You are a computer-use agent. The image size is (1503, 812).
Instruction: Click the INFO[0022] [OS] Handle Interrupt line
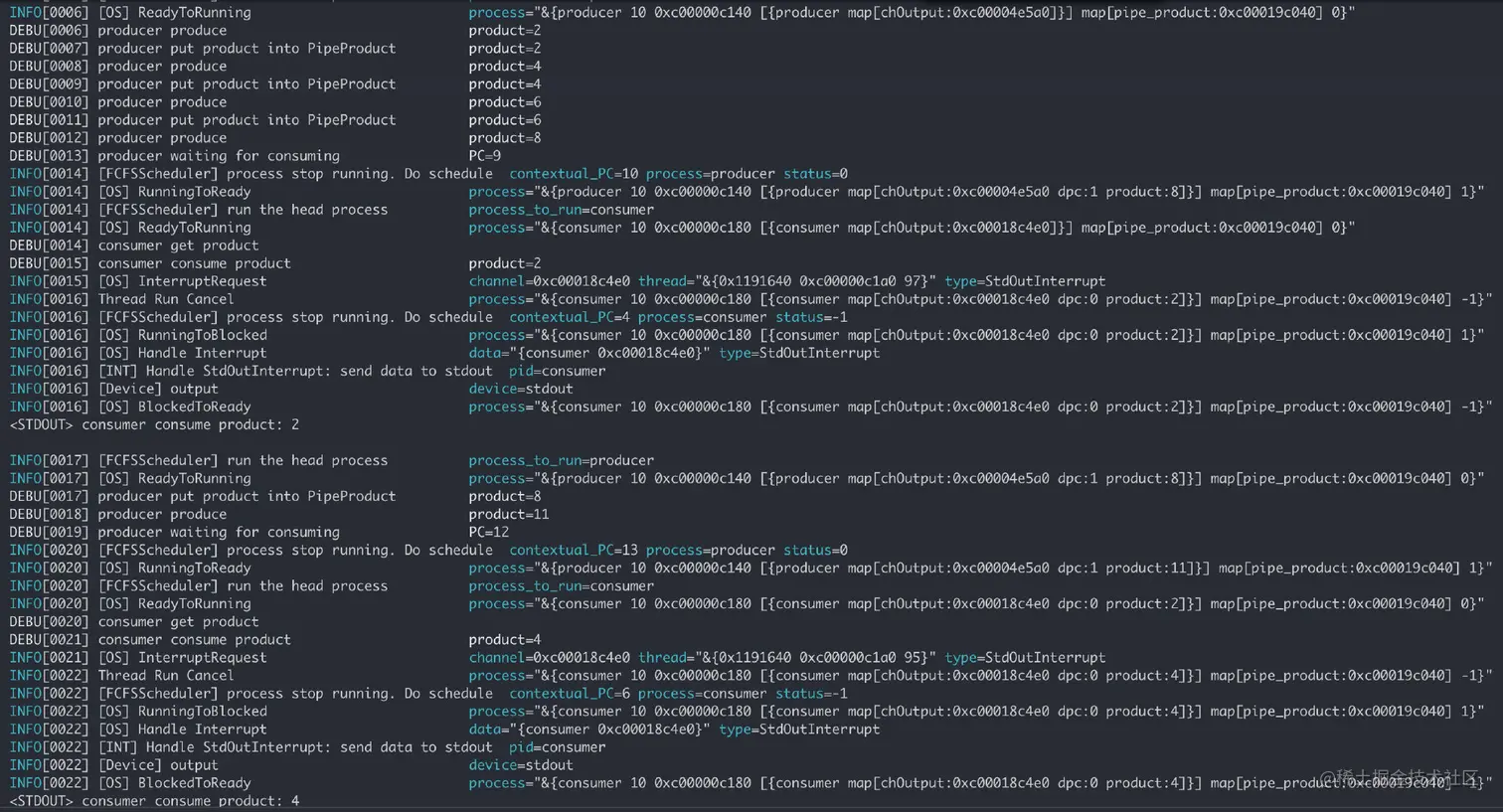[444, 729]
